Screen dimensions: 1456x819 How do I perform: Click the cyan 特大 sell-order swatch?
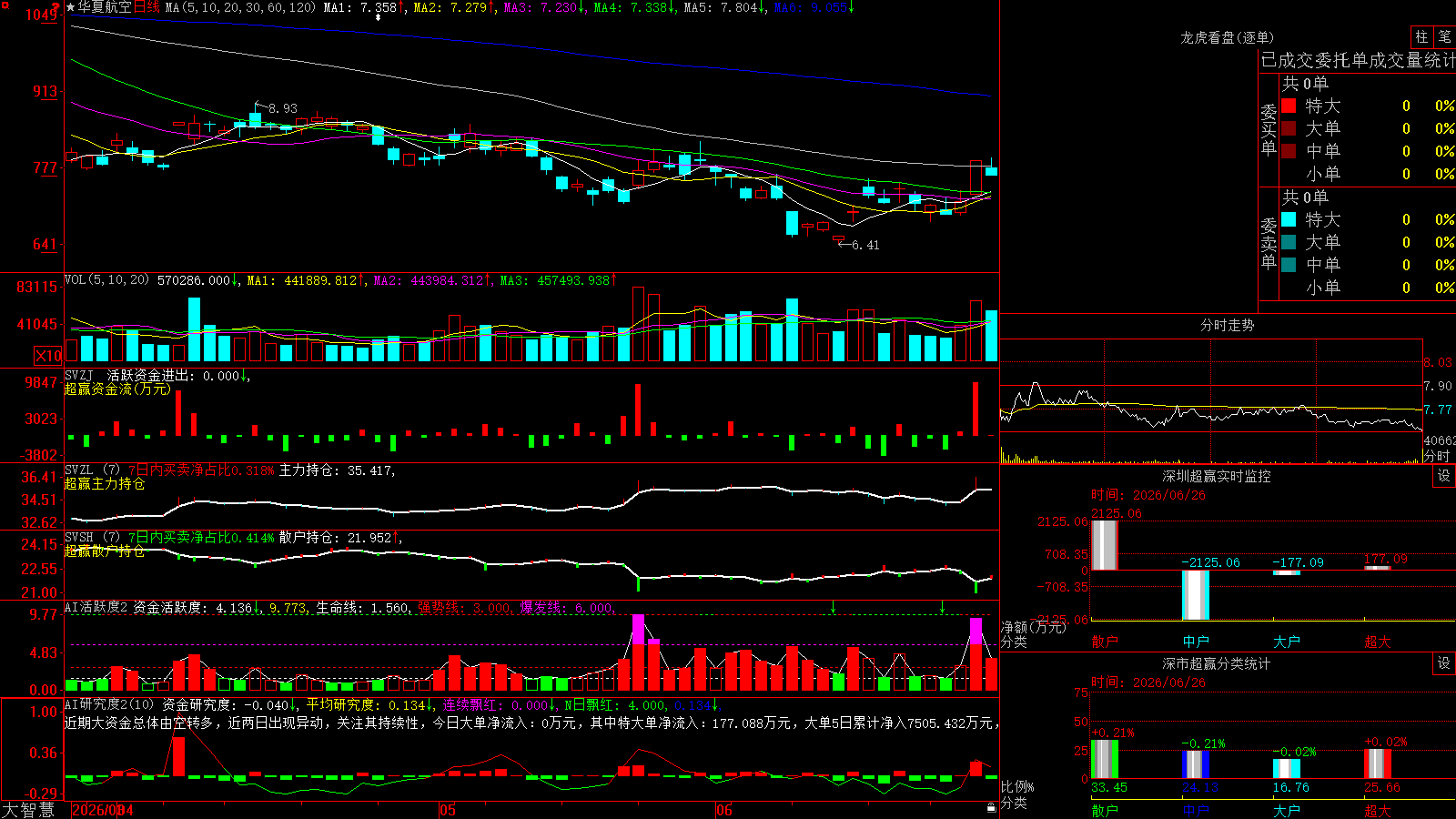(1289, 219)
